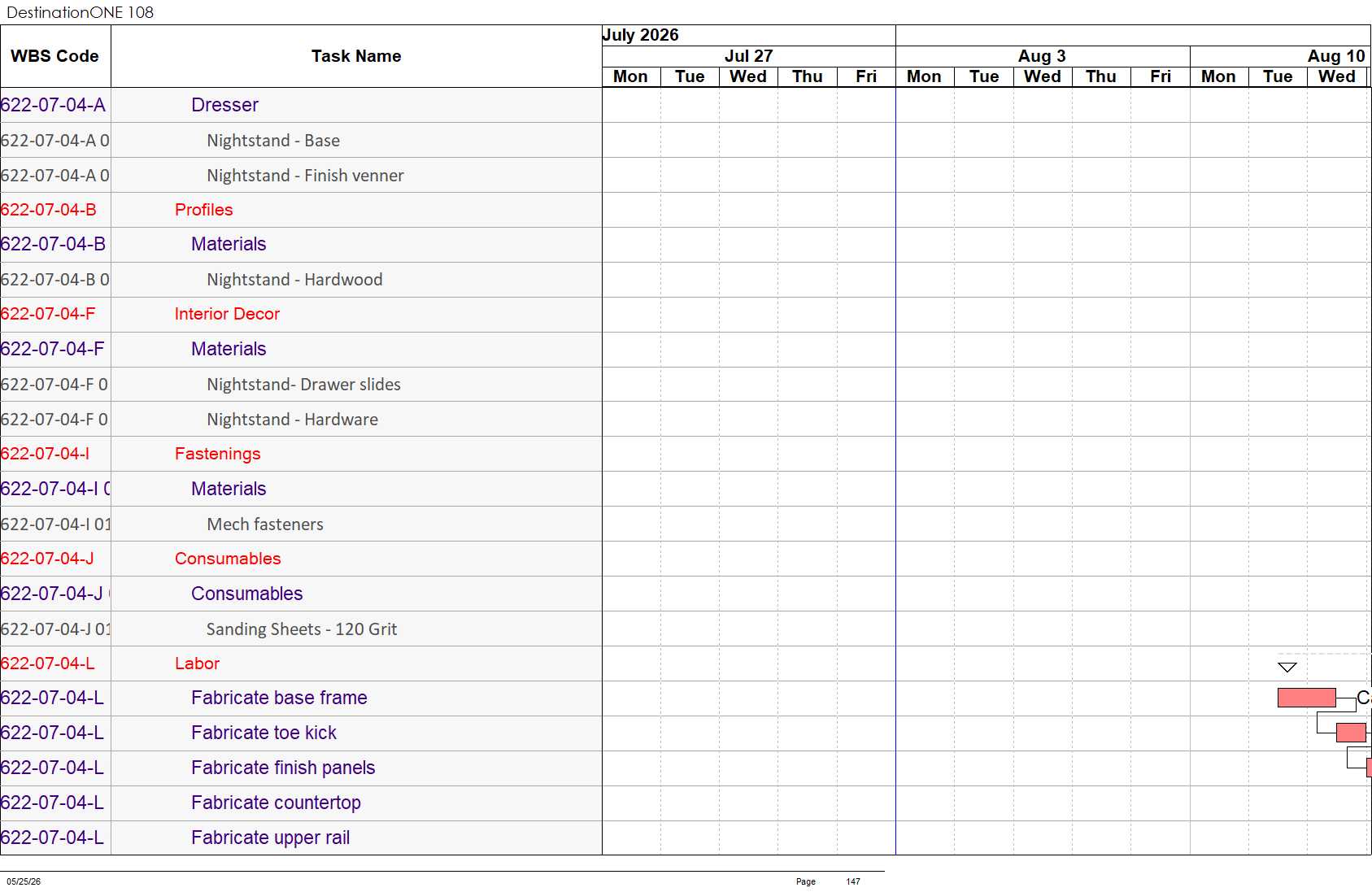Image resolution: width=1372 pixels, height=892 pixels.
Task: Select the Fabricate countertop task
Action: coord(276,803)
